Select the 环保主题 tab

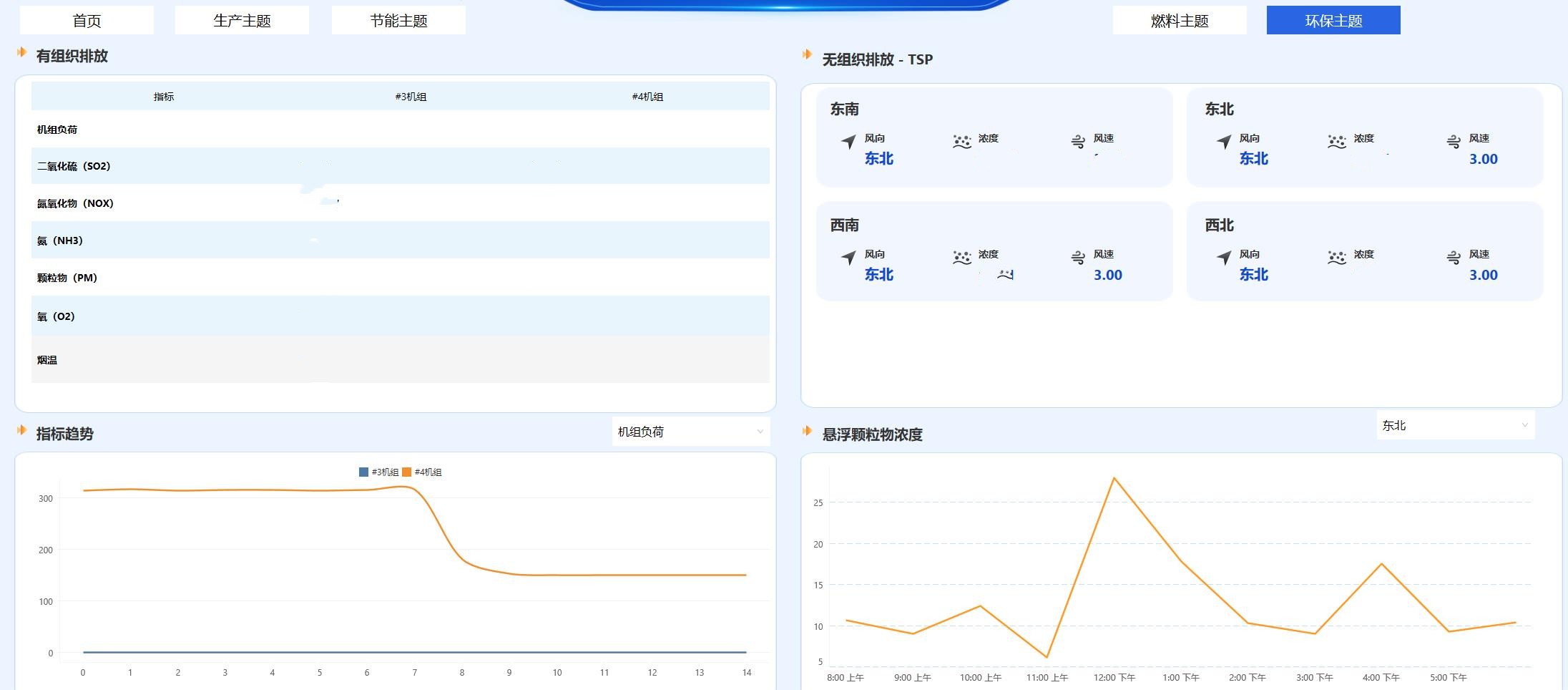1333,20
